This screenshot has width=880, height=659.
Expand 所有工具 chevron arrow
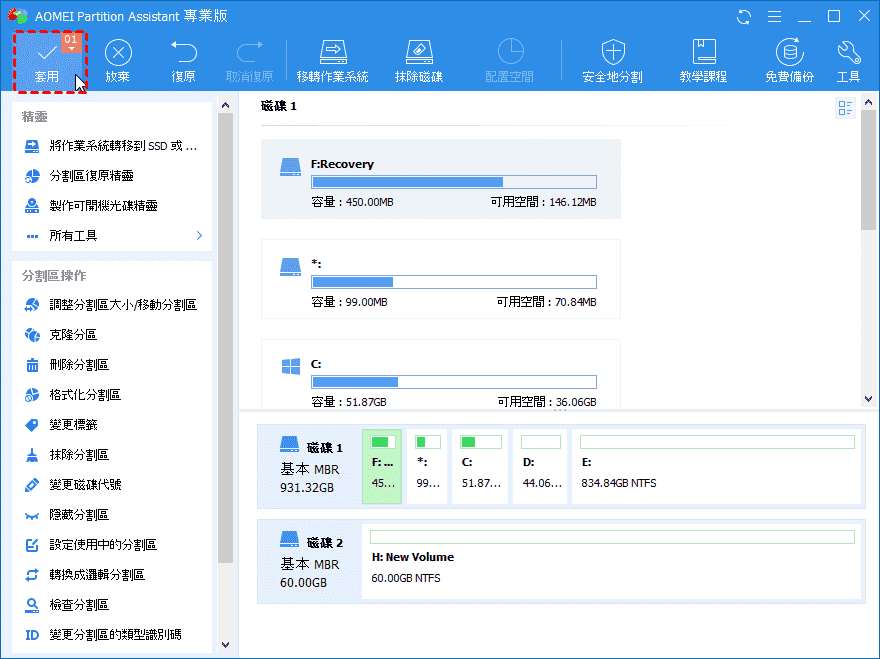[199, 235]
